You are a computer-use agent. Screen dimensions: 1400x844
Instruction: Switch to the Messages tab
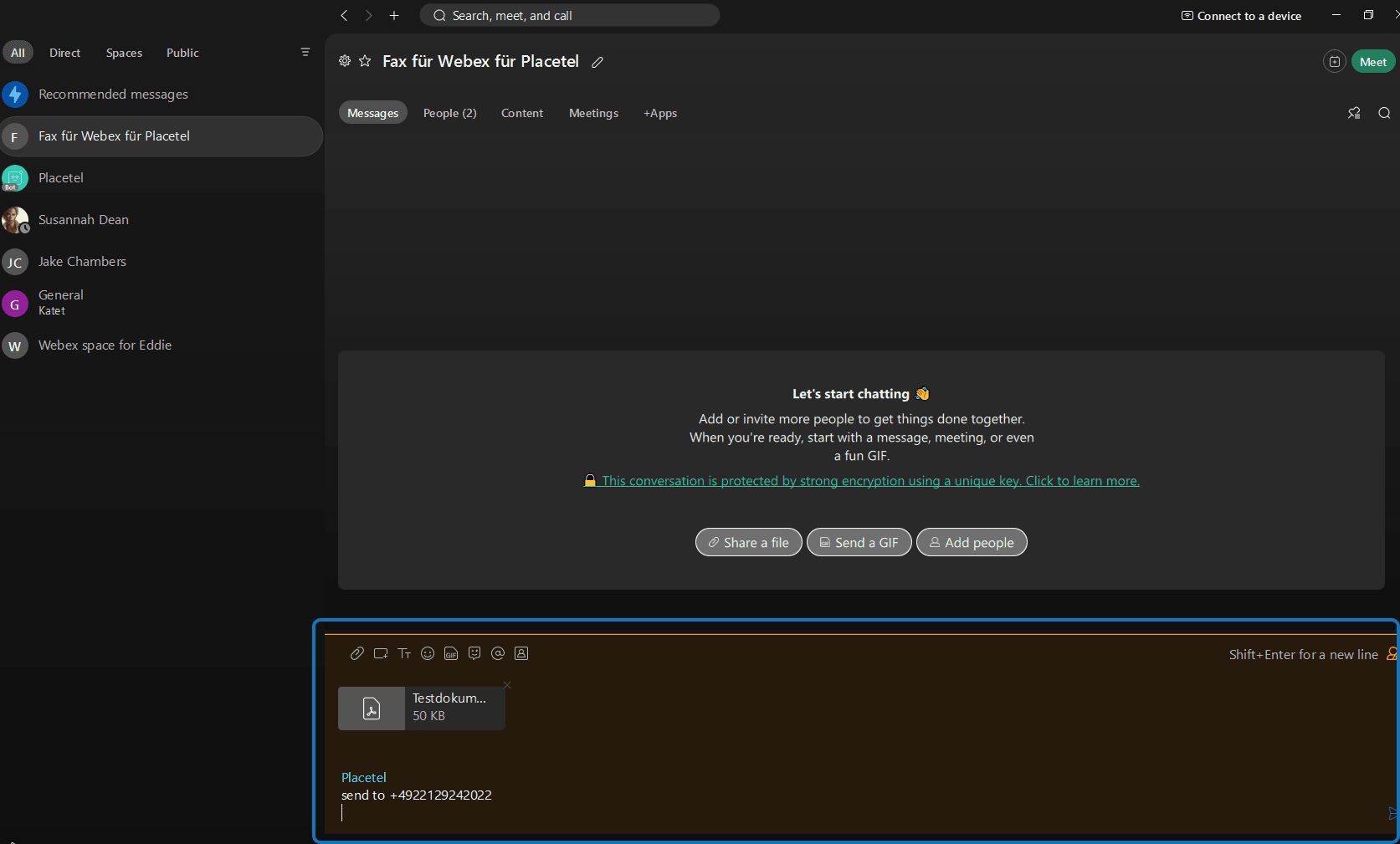click(x=372, y=113)
